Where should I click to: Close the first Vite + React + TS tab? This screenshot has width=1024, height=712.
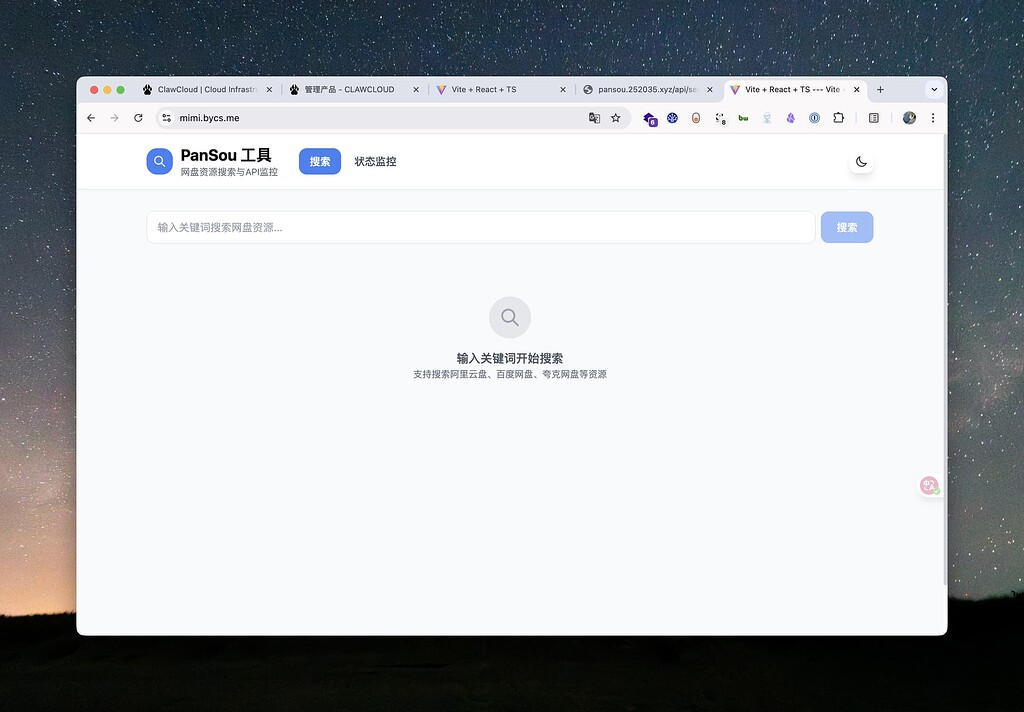click(563, 89)
